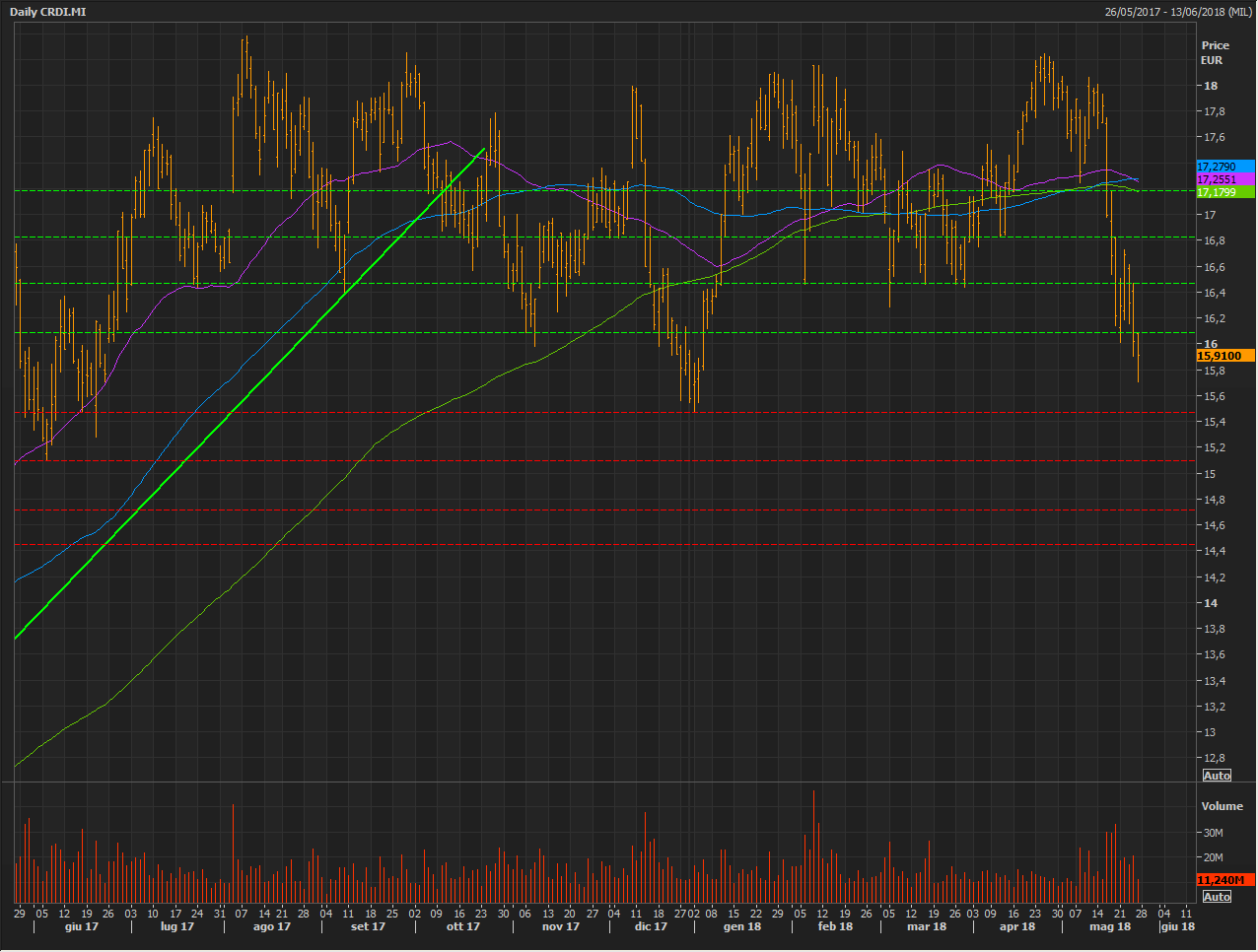The height and width of the screenshot is (952, 1258).
Task: Select the green 17,1799 moving average tag
Action: click(x=1224, y=192)
